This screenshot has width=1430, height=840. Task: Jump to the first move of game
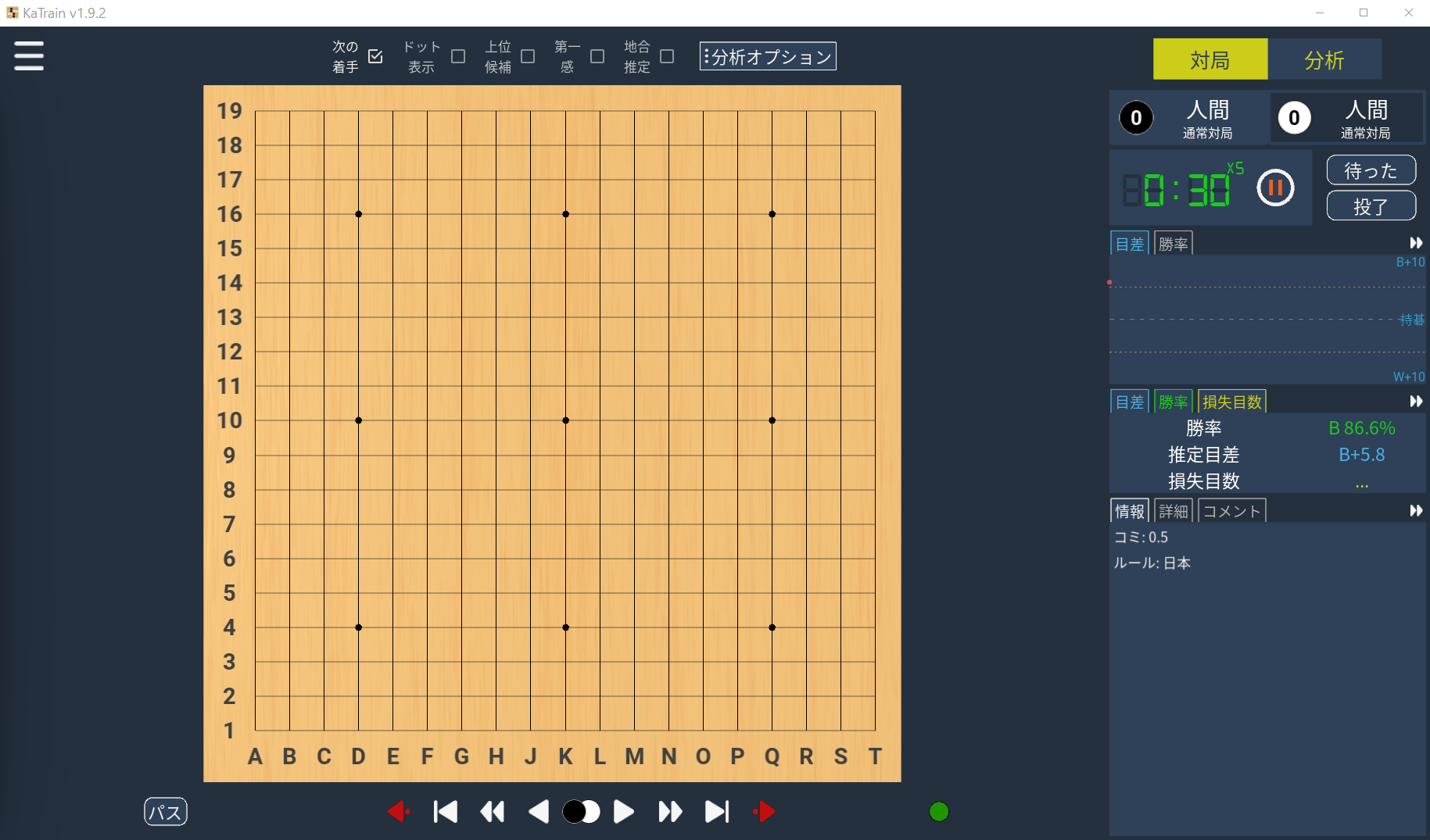coord(446,812)
